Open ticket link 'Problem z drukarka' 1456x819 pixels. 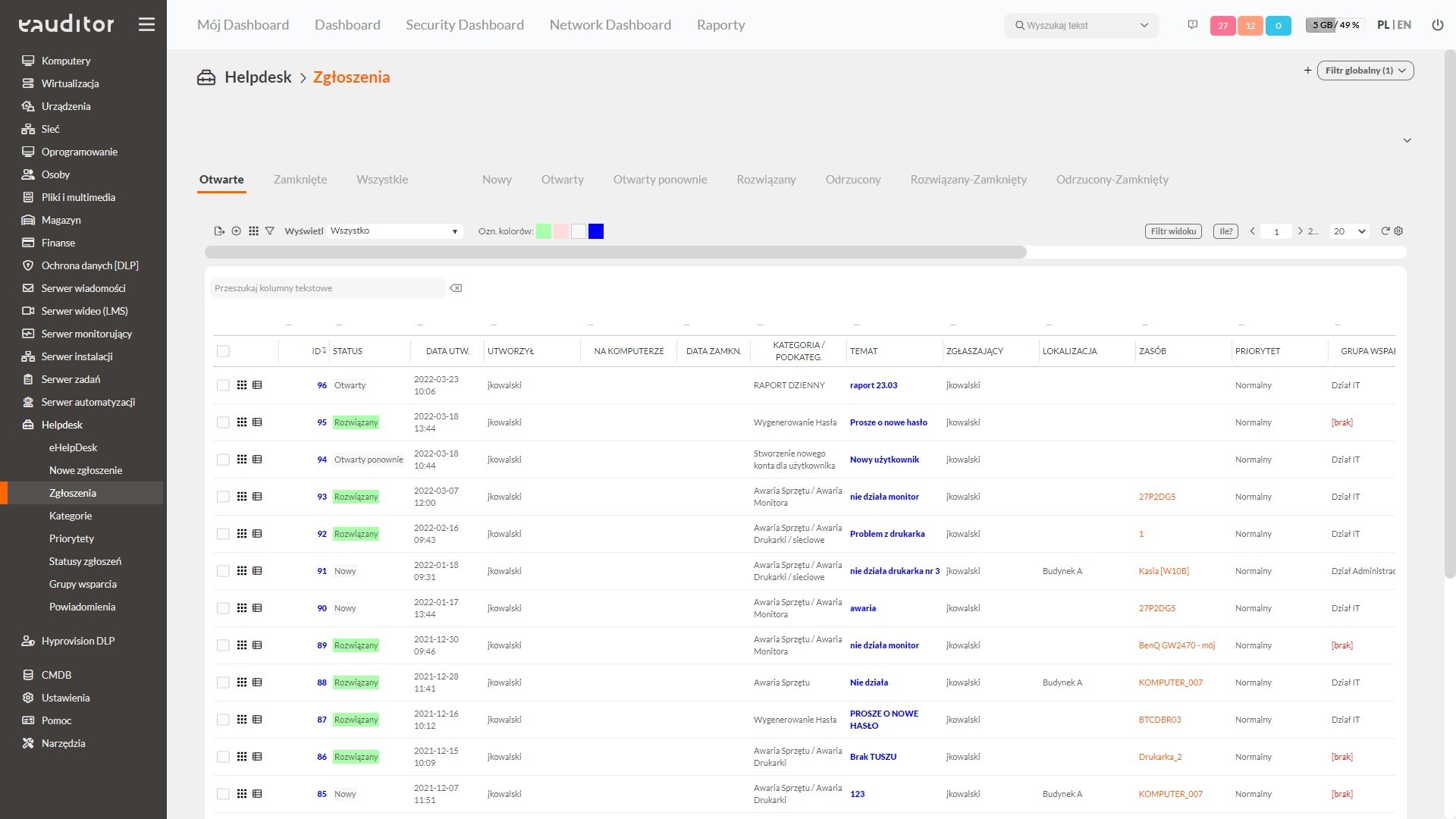pyautogui.click(x=887, y=534)
